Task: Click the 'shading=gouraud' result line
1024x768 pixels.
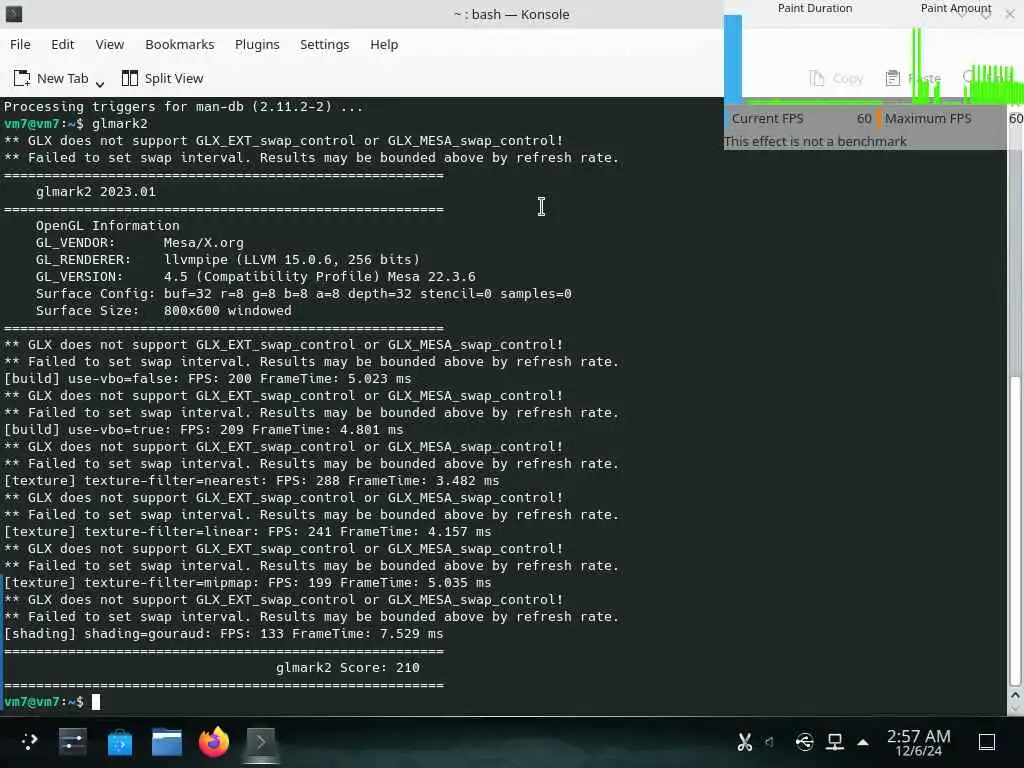Action: click(x=223, y=633)
